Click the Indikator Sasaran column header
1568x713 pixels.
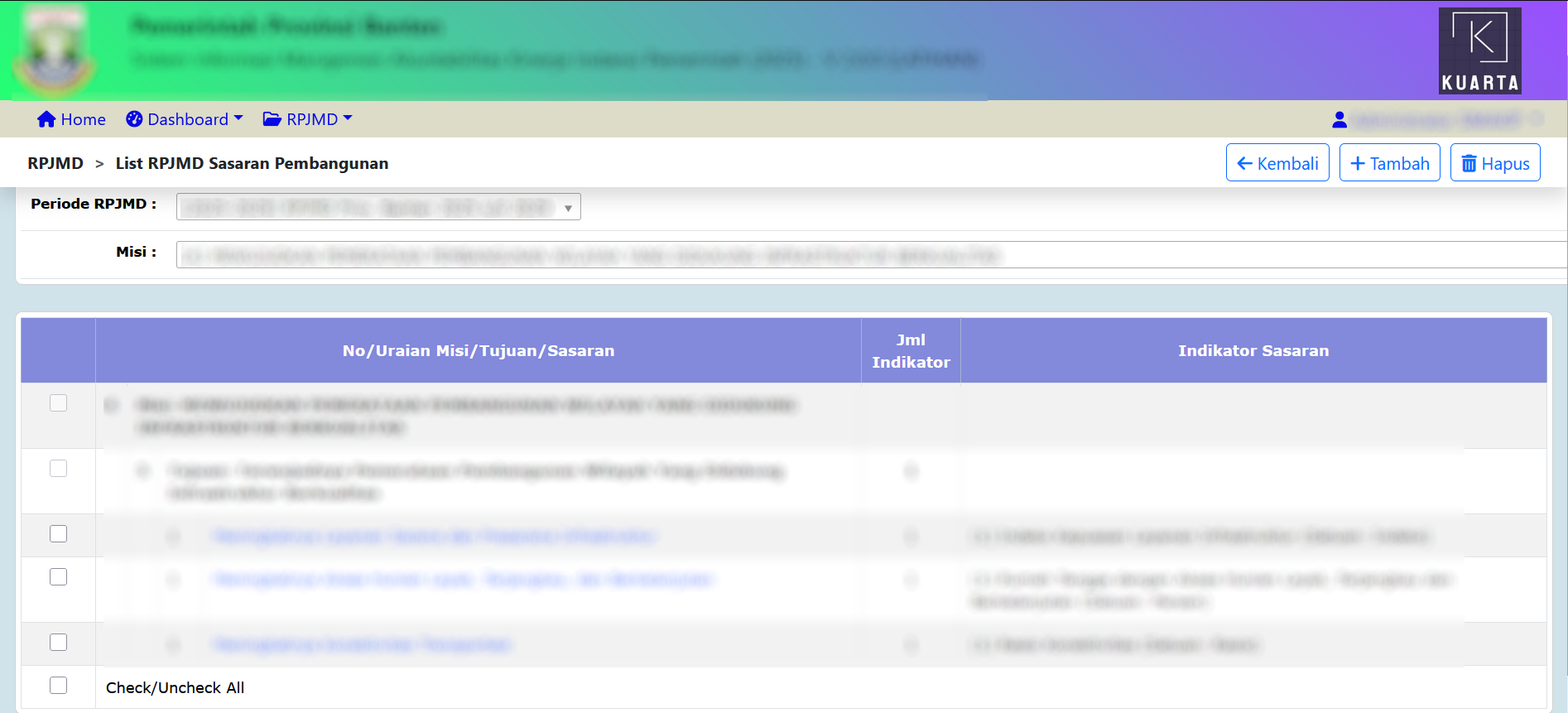[1253, 351]
